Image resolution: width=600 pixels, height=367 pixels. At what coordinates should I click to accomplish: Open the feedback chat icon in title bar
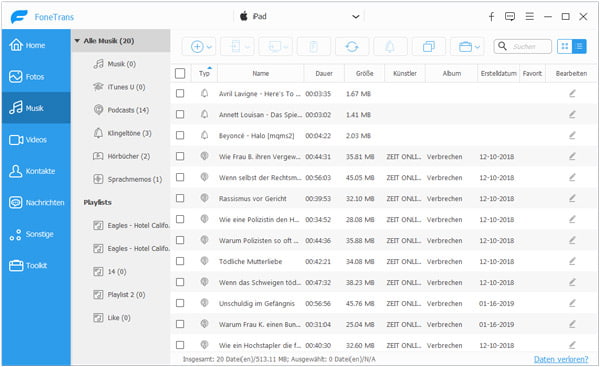point(510,16)
